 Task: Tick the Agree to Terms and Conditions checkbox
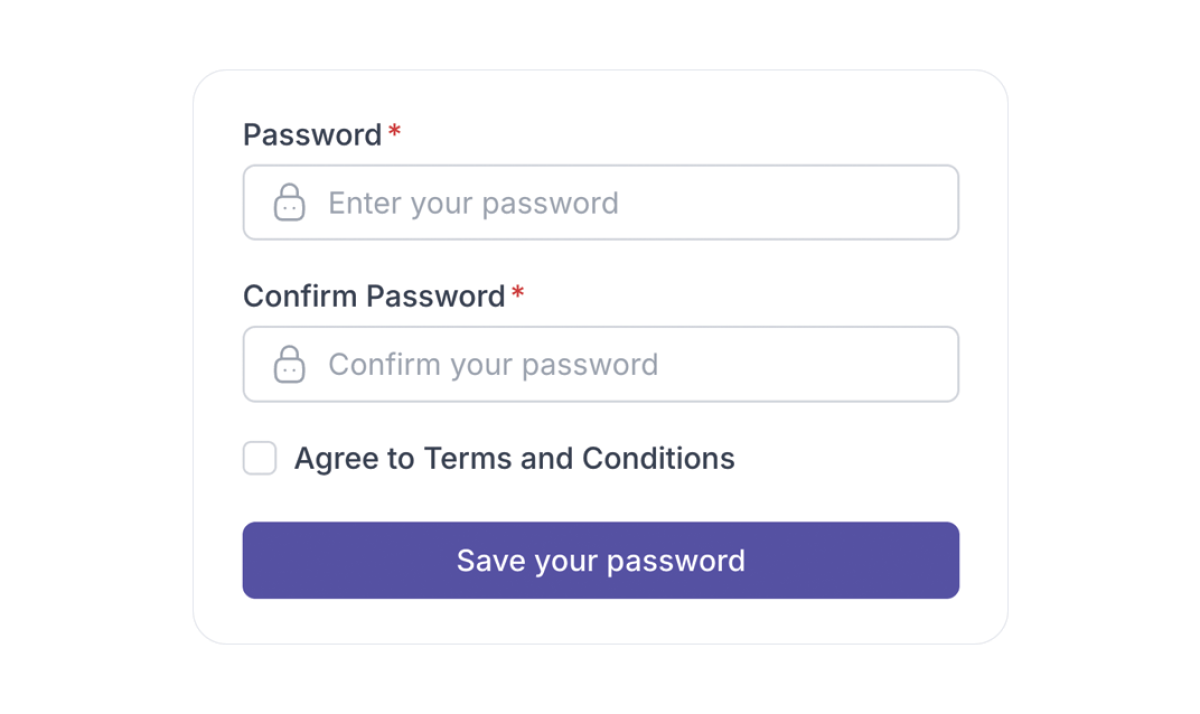tap(260, 459)
